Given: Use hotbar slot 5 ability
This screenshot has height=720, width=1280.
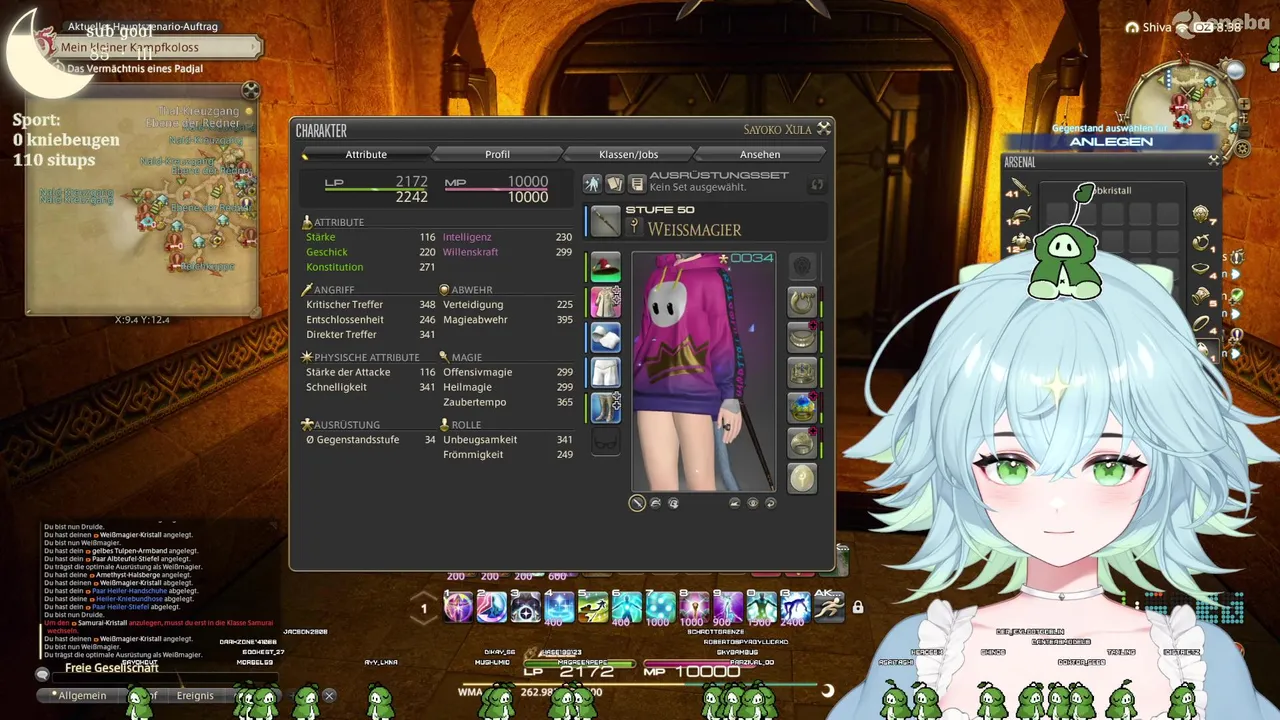Looking at the screenshot, I should pos(593,607).
